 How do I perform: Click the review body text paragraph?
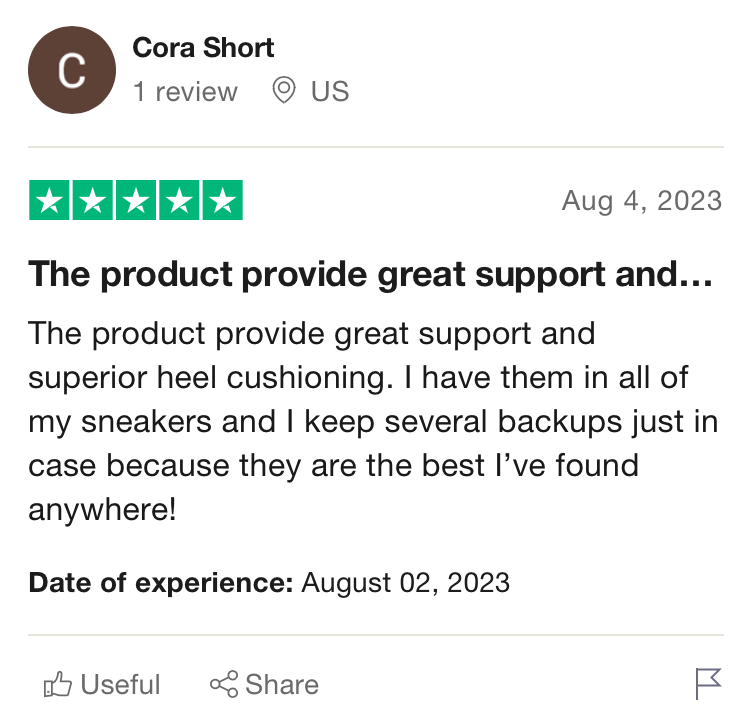pyautogui.click(x=373, y=421)
